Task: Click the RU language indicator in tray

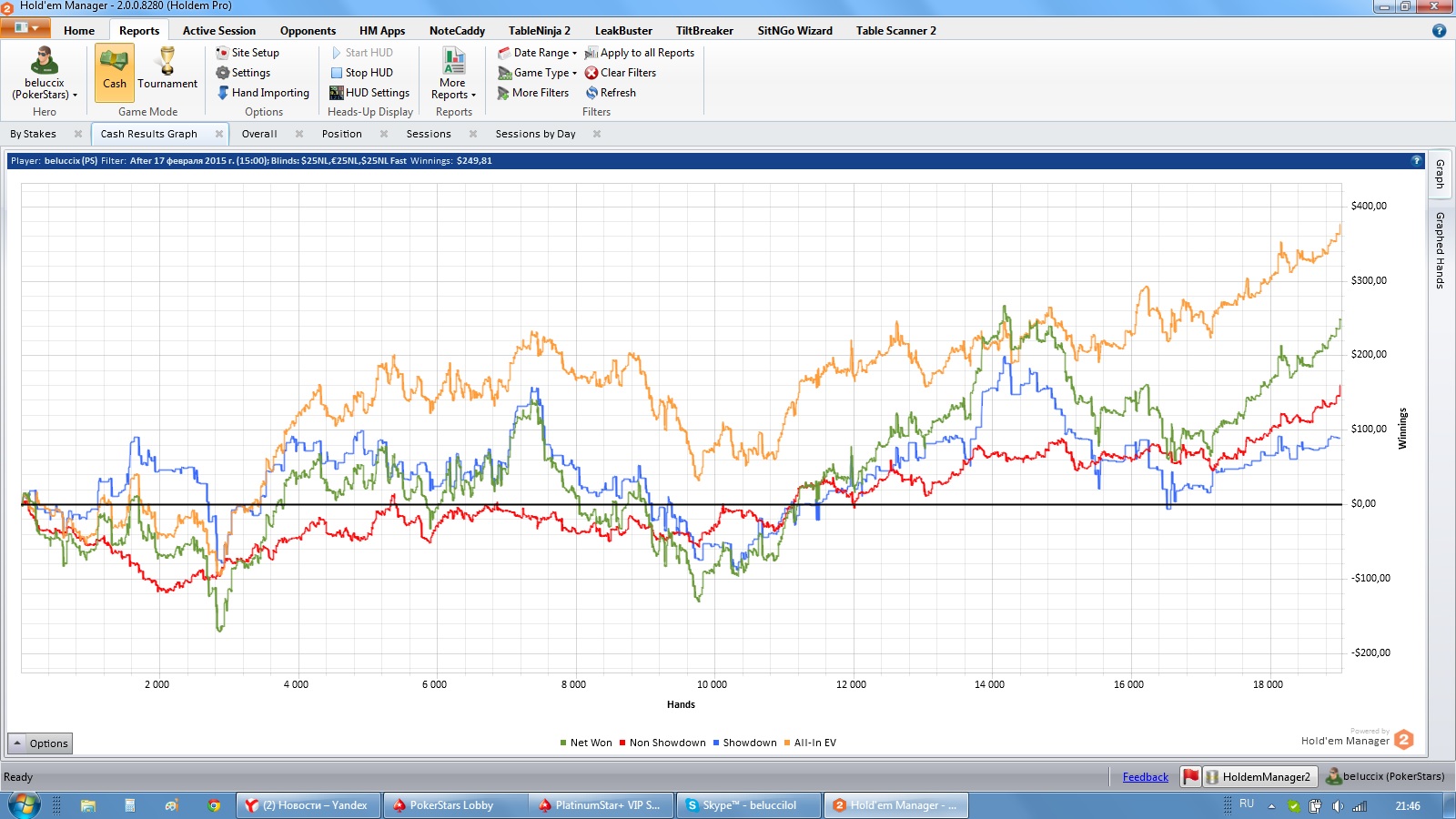Action: coord(1247,804)
